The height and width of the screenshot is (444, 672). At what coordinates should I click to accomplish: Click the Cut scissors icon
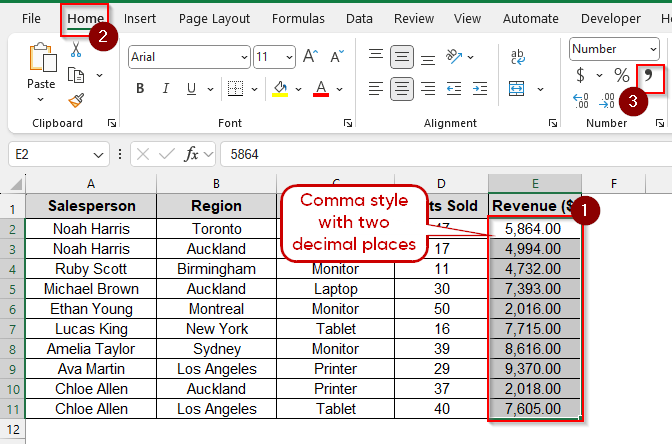click(x=76, y=50)
